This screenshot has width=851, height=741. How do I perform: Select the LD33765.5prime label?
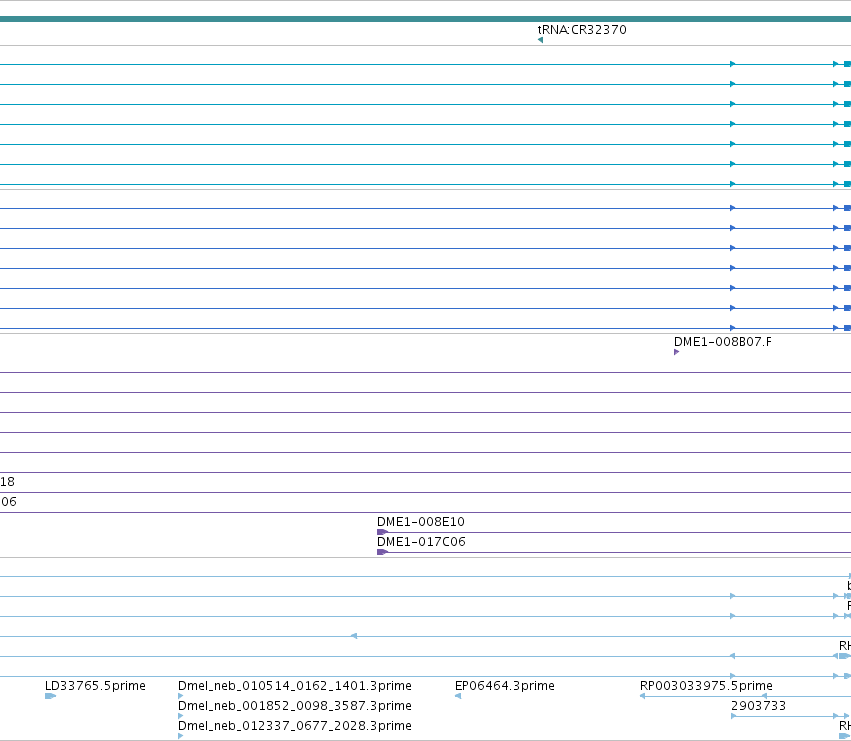click(x=96, y=686)
